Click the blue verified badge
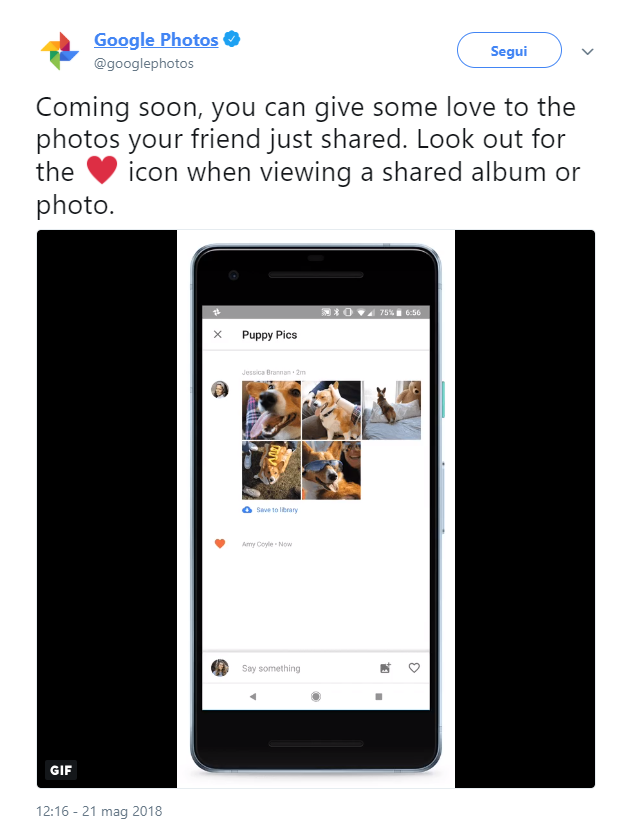Screen dimensions: 631x829 coord(232,39)
